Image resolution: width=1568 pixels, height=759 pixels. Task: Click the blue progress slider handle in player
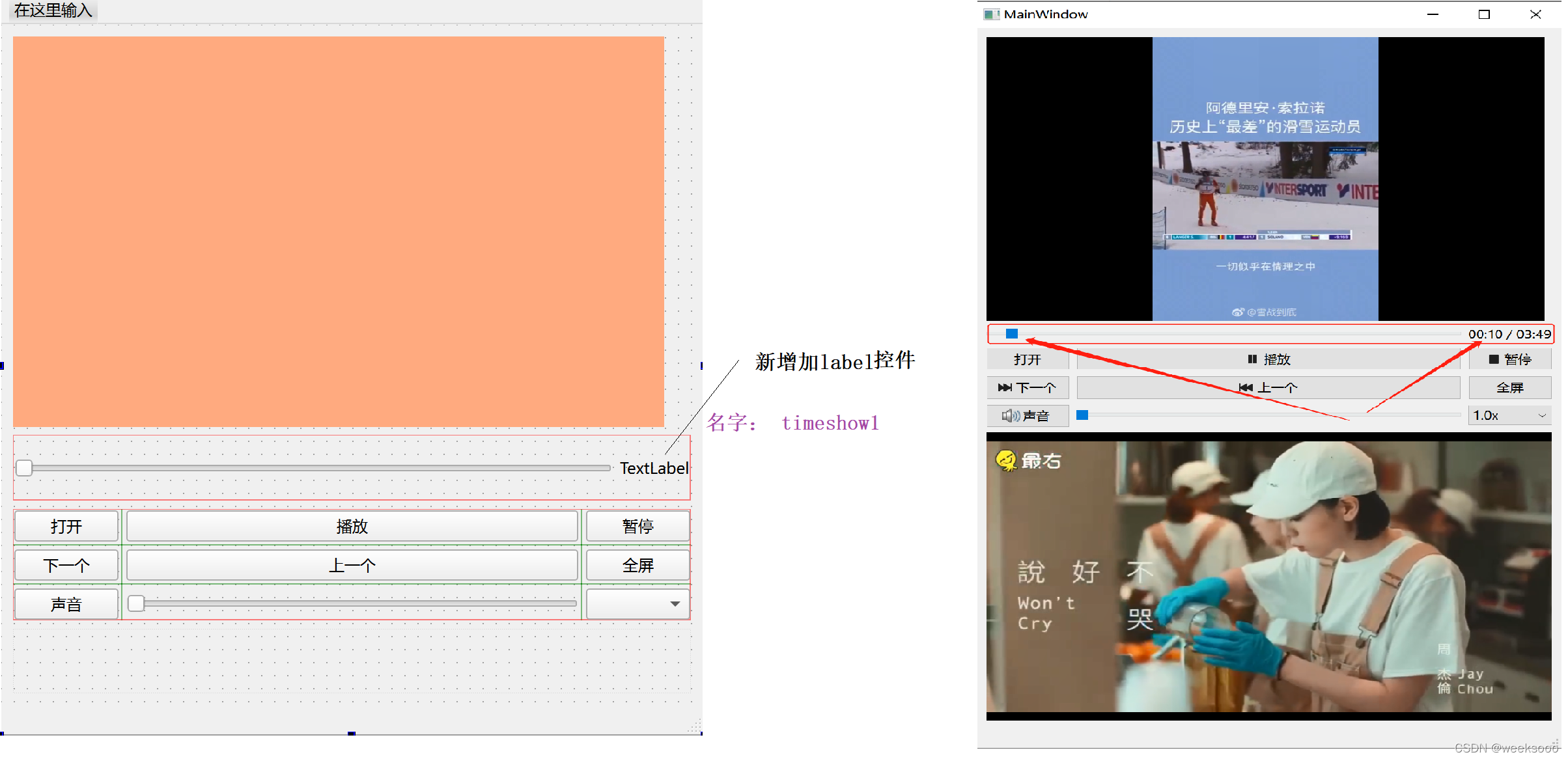pos(1011,334)
